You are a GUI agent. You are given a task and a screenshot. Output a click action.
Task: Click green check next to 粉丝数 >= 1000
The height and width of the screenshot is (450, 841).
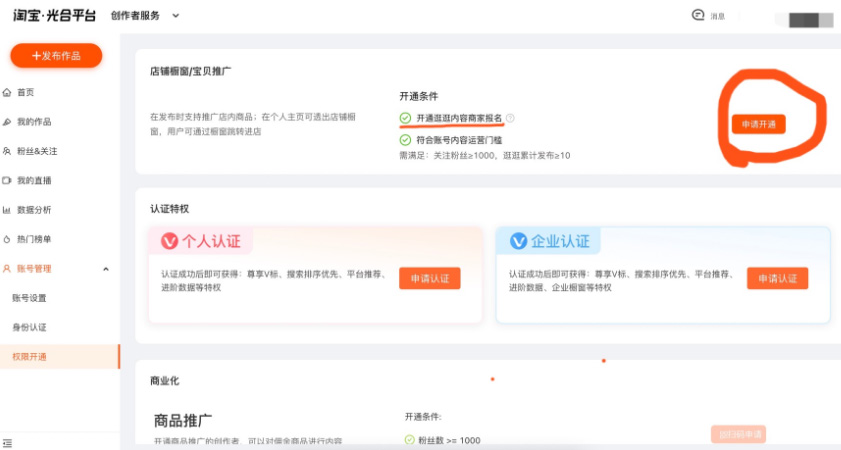tap(409, 440)
